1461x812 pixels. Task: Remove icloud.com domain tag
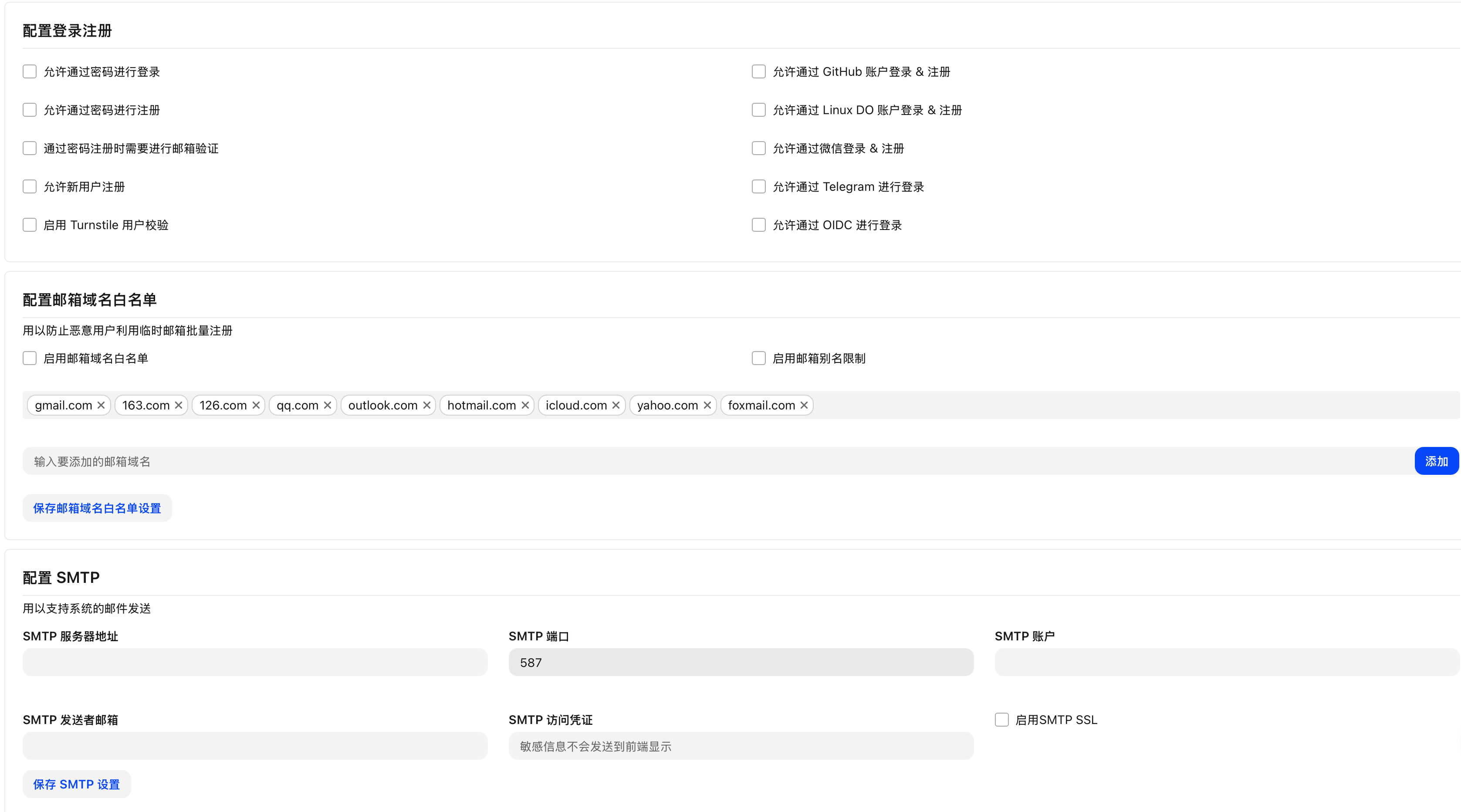(616, 405)
